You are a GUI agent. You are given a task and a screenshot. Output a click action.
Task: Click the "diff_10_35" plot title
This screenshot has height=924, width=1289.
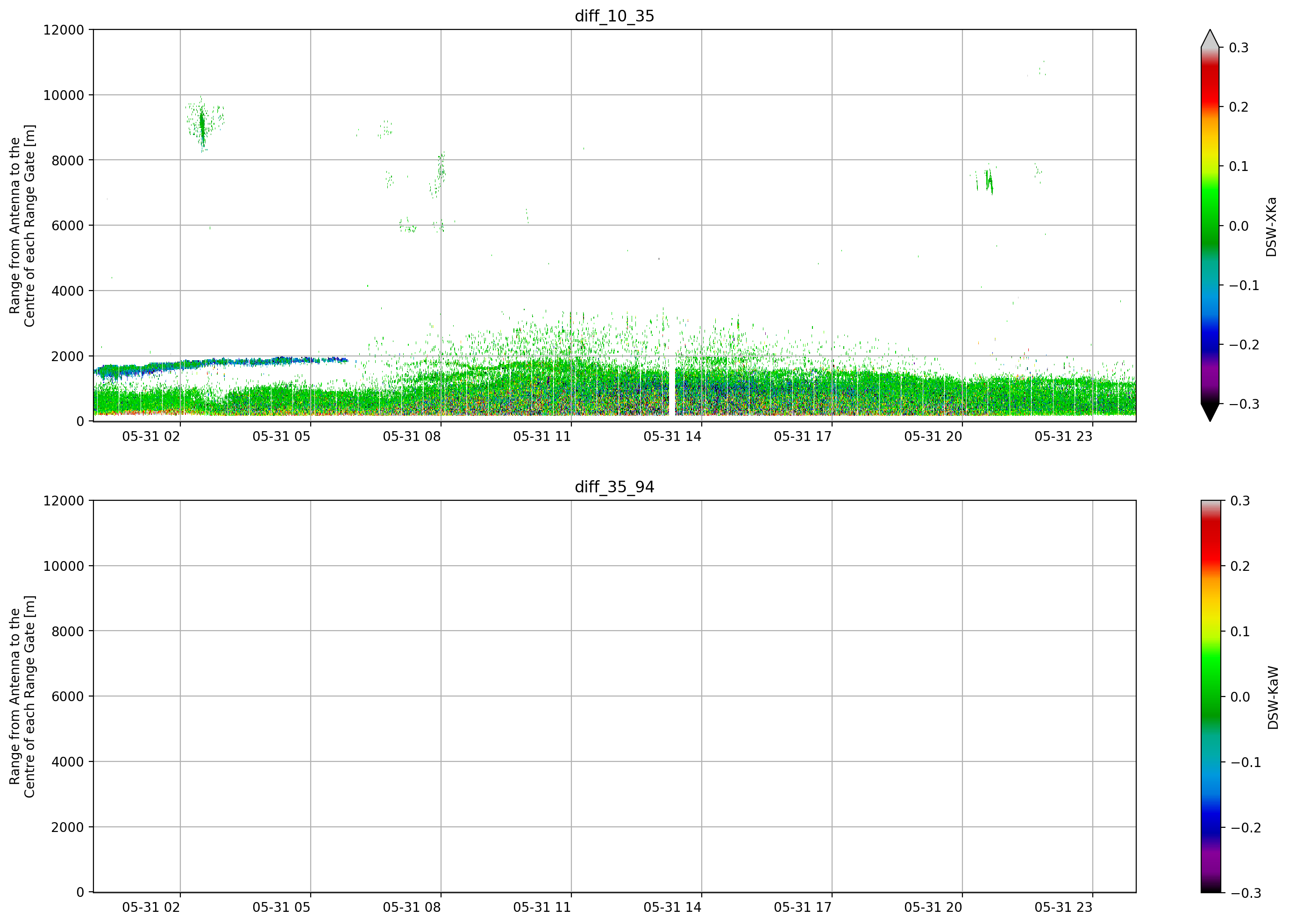pyautogui.click(x=614, y=16)
